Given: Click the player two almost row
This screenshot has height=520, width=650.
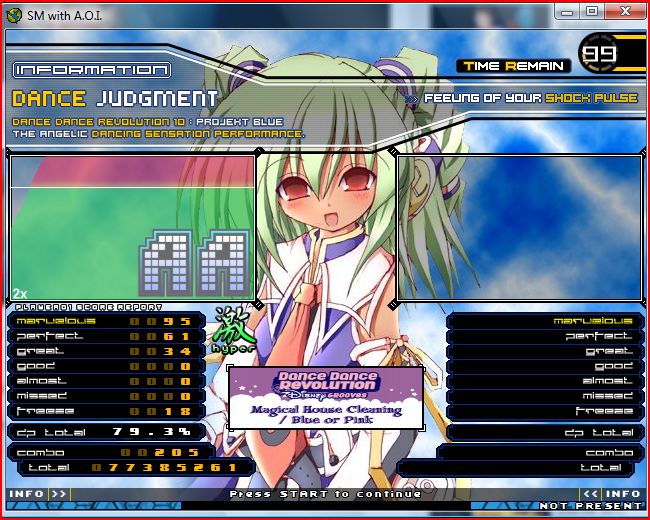Looking at the screenshot, I should click(x=545, y=381).
